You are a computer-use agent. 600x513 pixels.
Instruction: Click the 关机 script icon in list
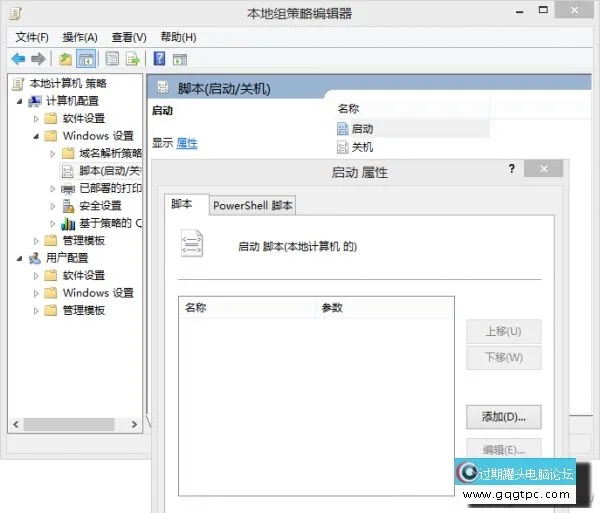(x=342, y=147)
